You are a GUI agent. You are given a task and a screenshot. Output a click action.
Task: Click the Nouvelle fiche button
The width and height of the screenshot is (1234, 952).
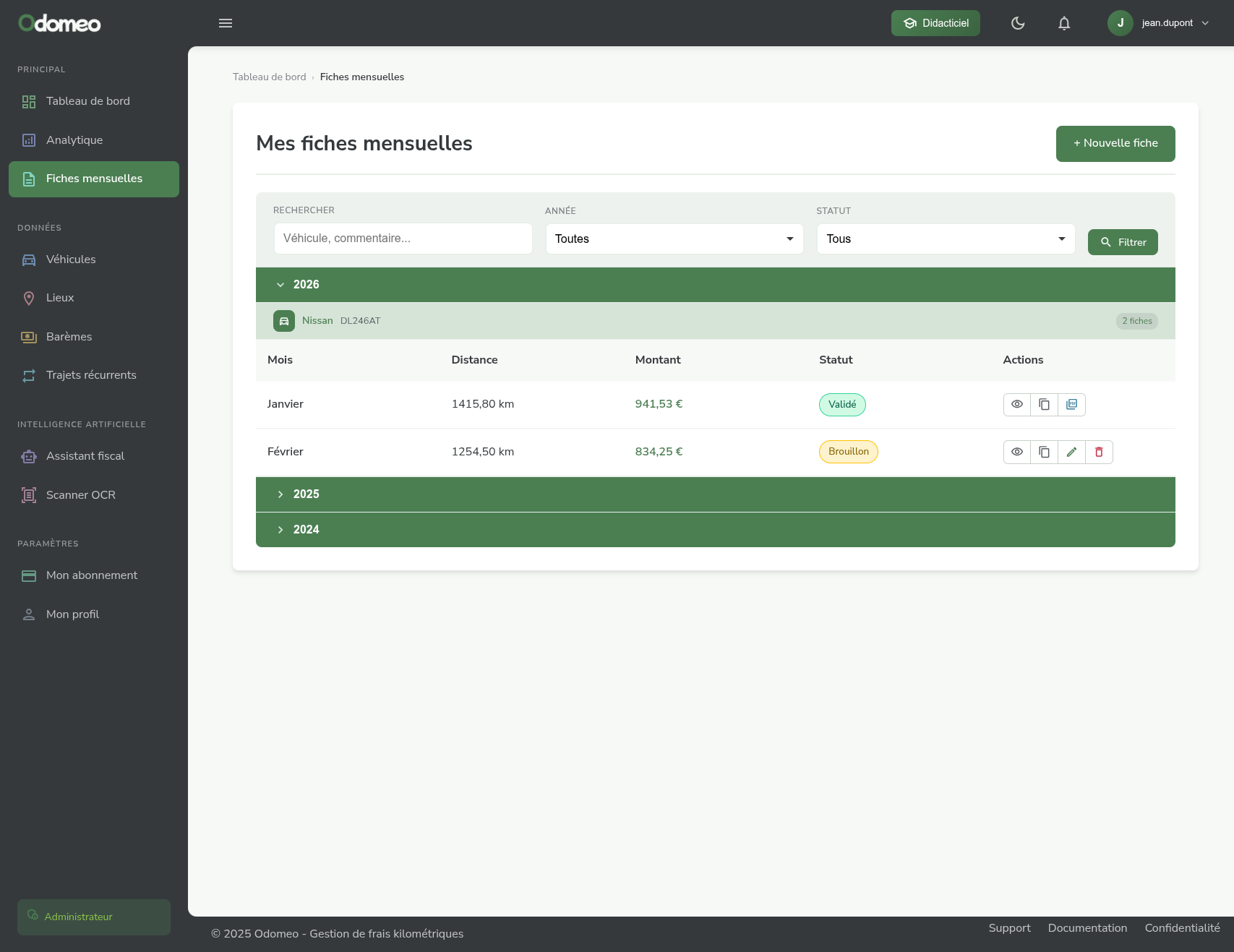(1115, 144)
